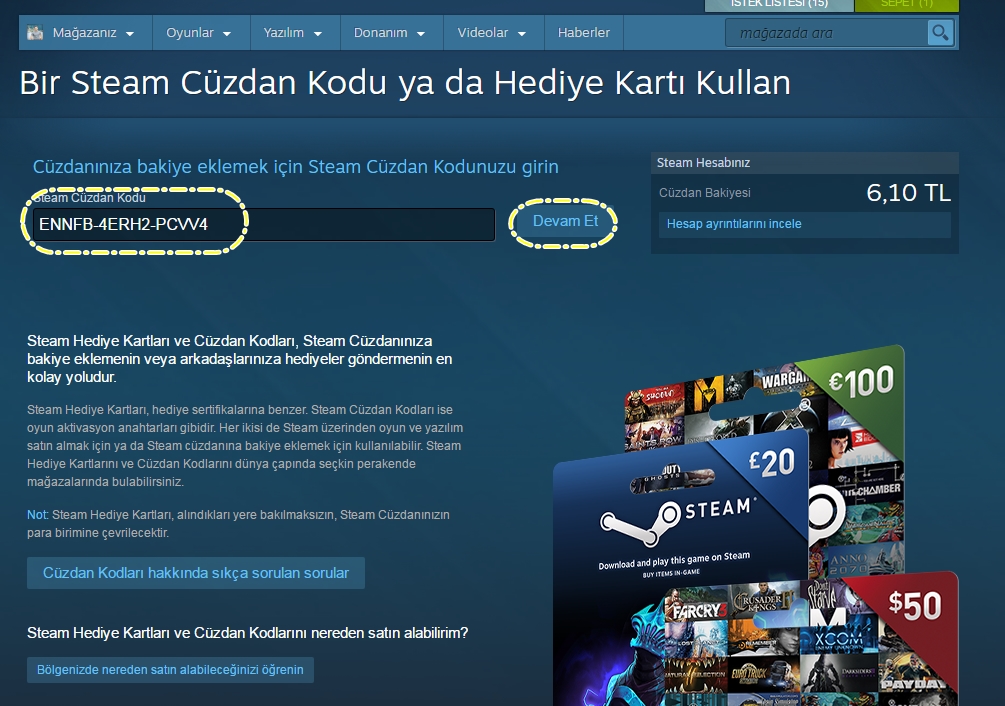
Task: Click the 6,10 TL wallet balance
Action: [908, 193]
